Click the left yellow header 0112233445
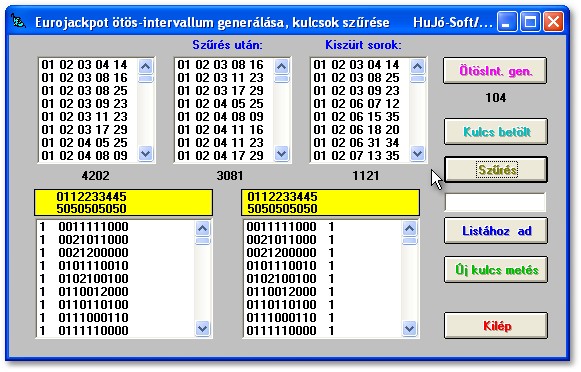The image size is (581, 372). 91,196
